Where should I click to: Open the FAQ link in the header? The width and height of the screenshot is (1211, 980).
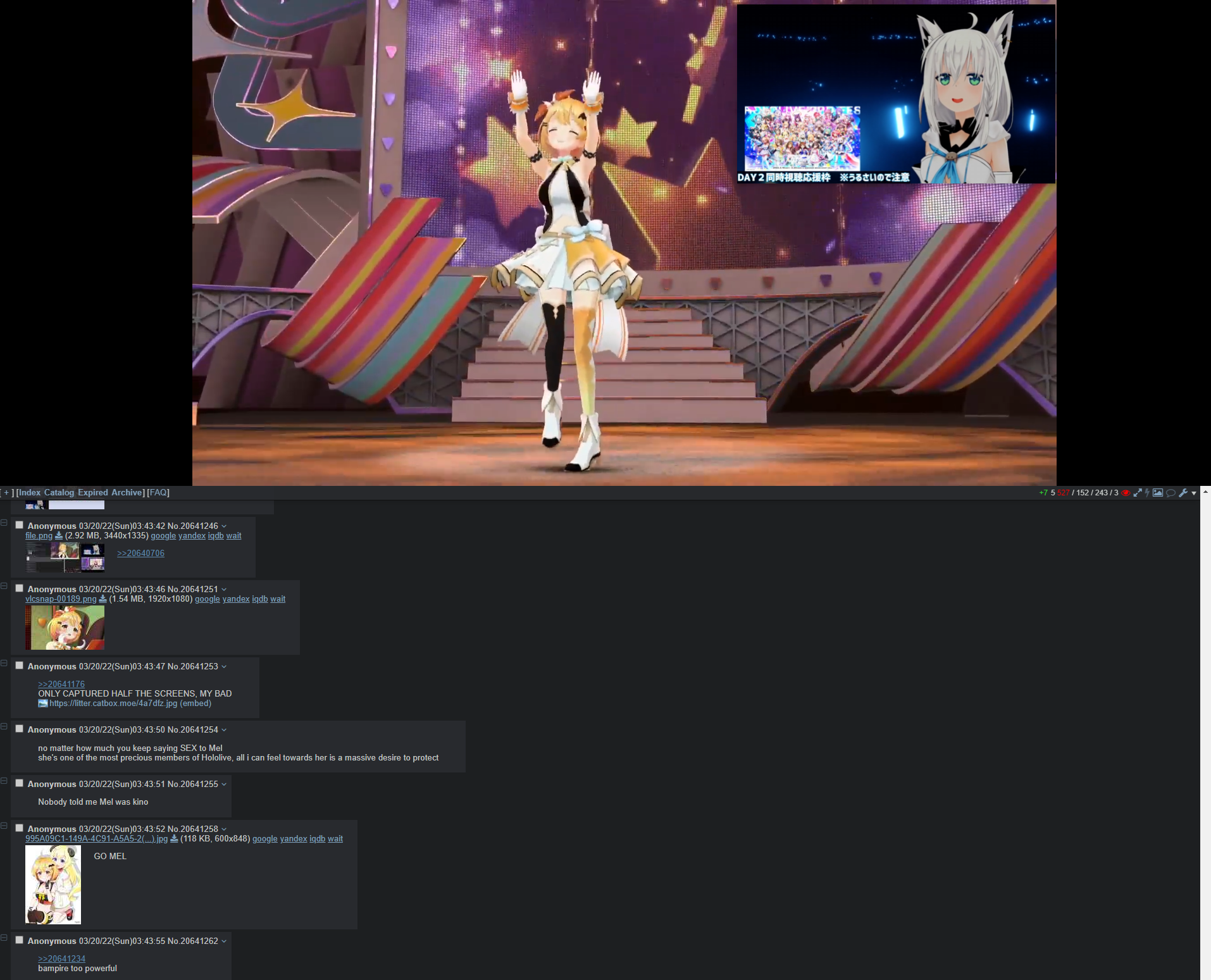(x=158, y=493)
